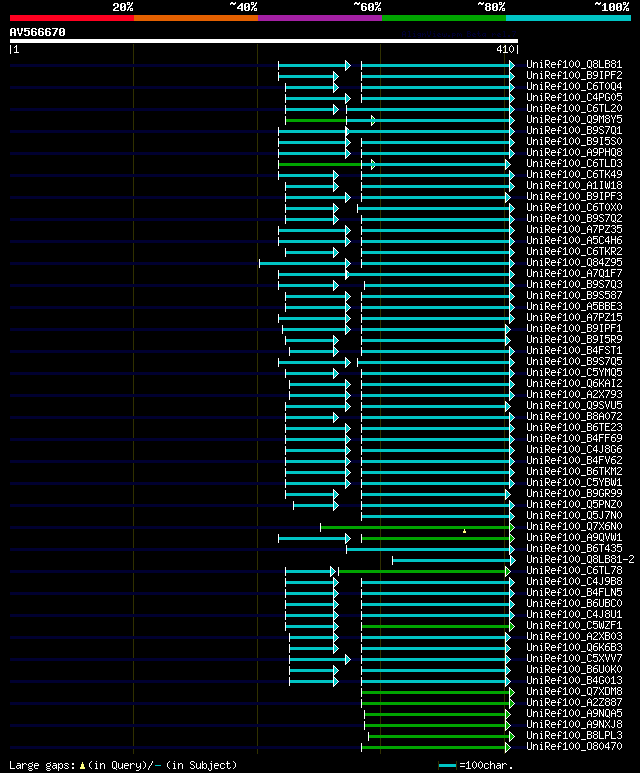640x773 pixels.
Task: Click the yellow query-gap symbol in bottom legend
Action: [x=82, y=766]
